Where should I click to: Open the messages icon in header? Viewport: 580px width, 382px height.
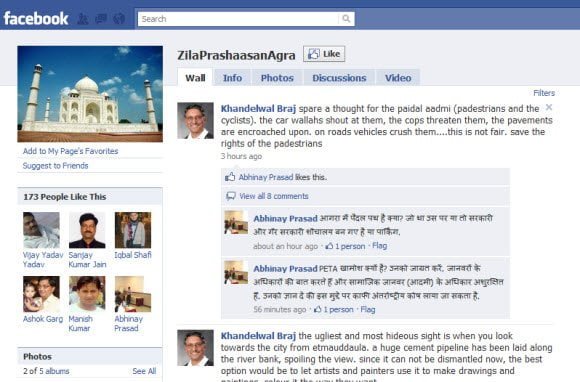[x=101, y=19]
